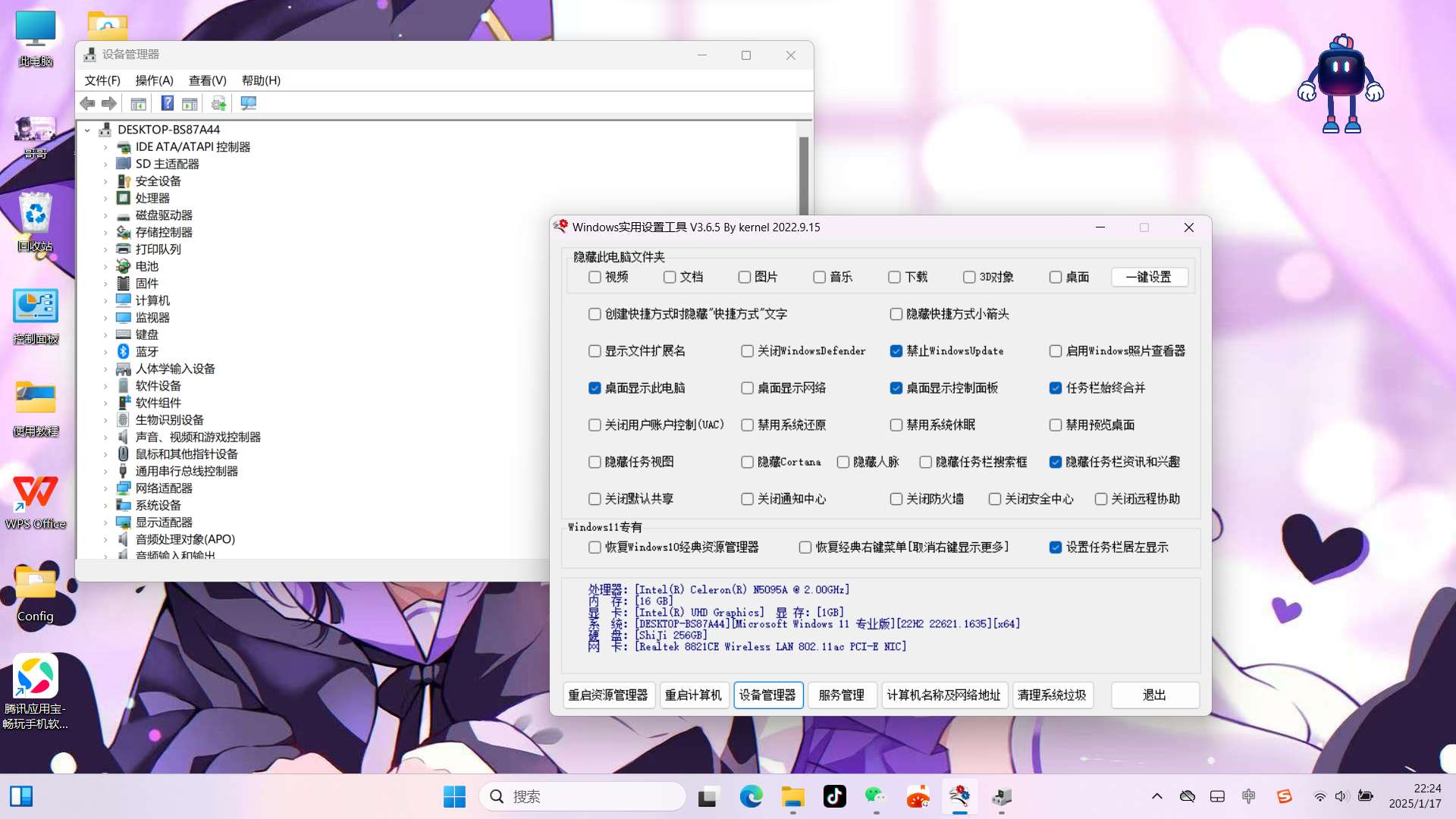The height and width of the screenshot is (819, 1456).
Task: Show hidden tray icons chevron
Action: click(1157, 796)
